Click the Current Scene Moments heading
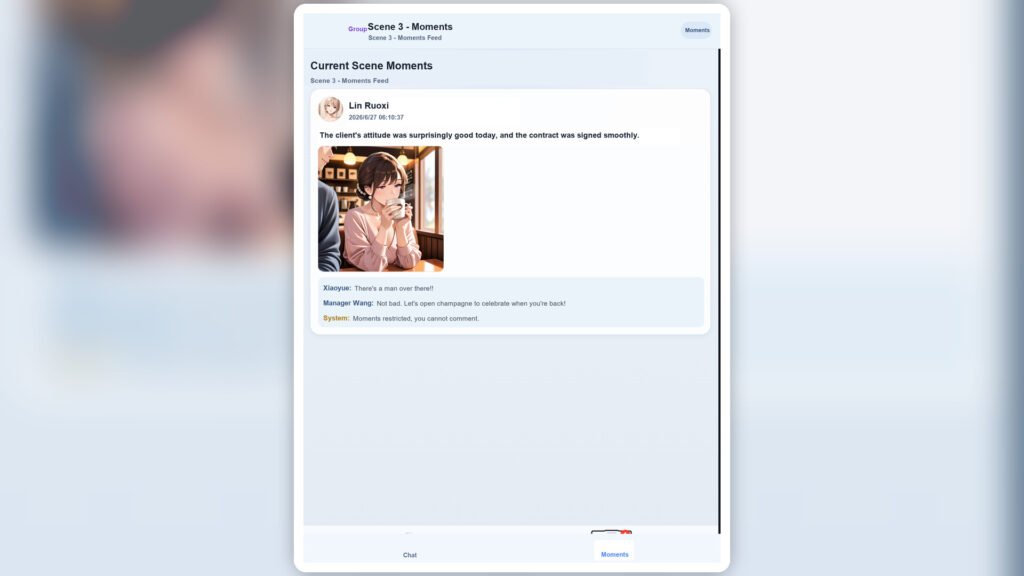 pyautogui.click(x=371, y=65)
